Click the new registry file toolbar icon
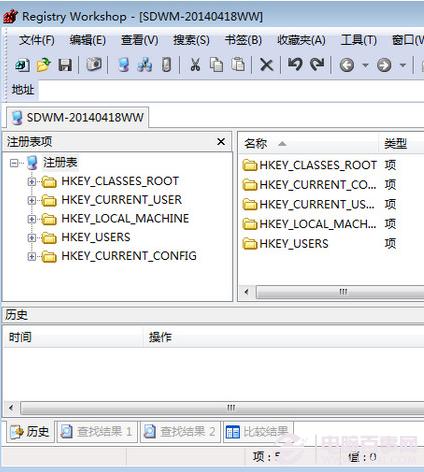Screen dimensions: 424x472 22,65
